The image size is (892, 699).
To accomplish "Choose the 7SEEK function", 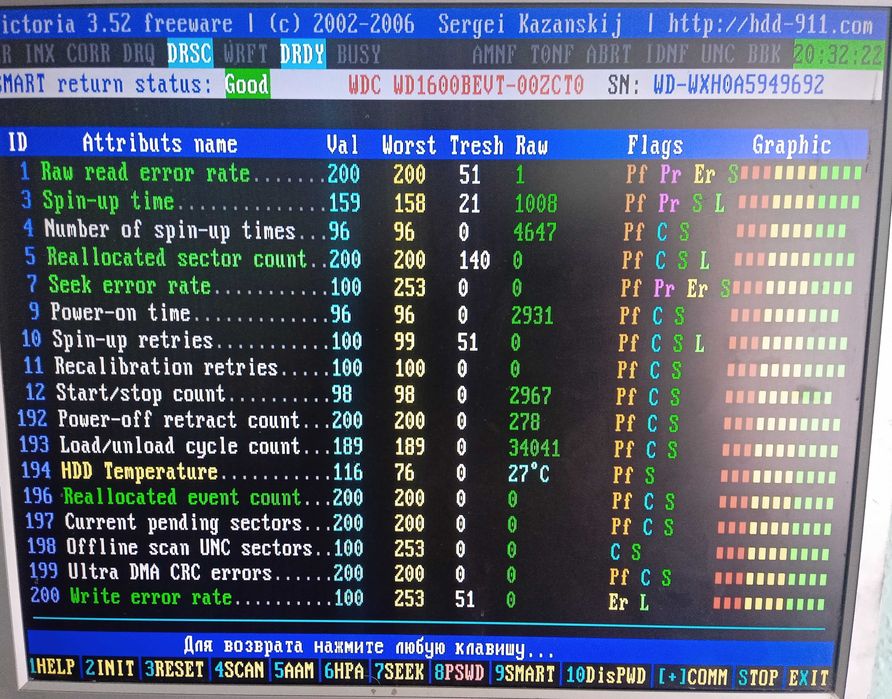I will (399, 671).
